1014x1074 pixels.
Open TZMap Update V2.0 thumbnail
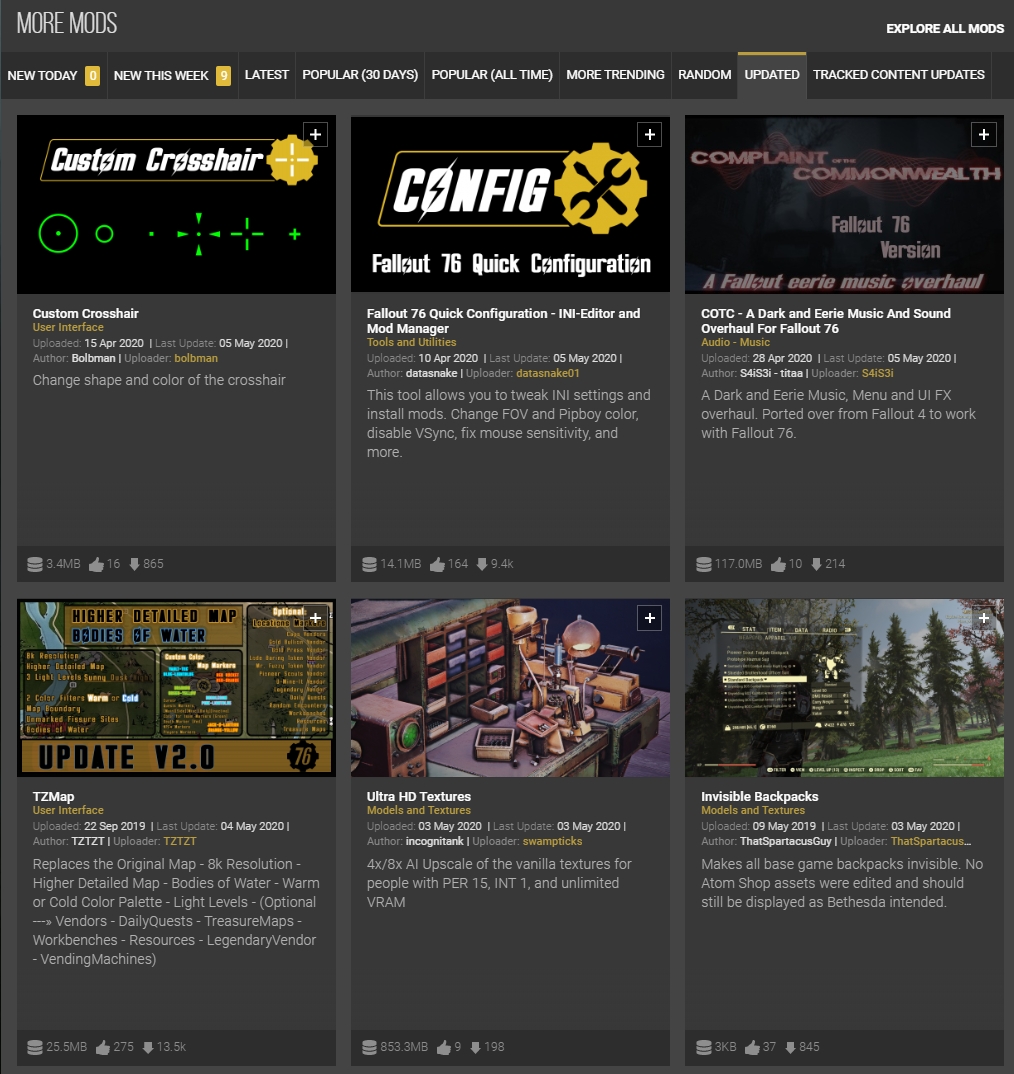(x=176, y=688)
